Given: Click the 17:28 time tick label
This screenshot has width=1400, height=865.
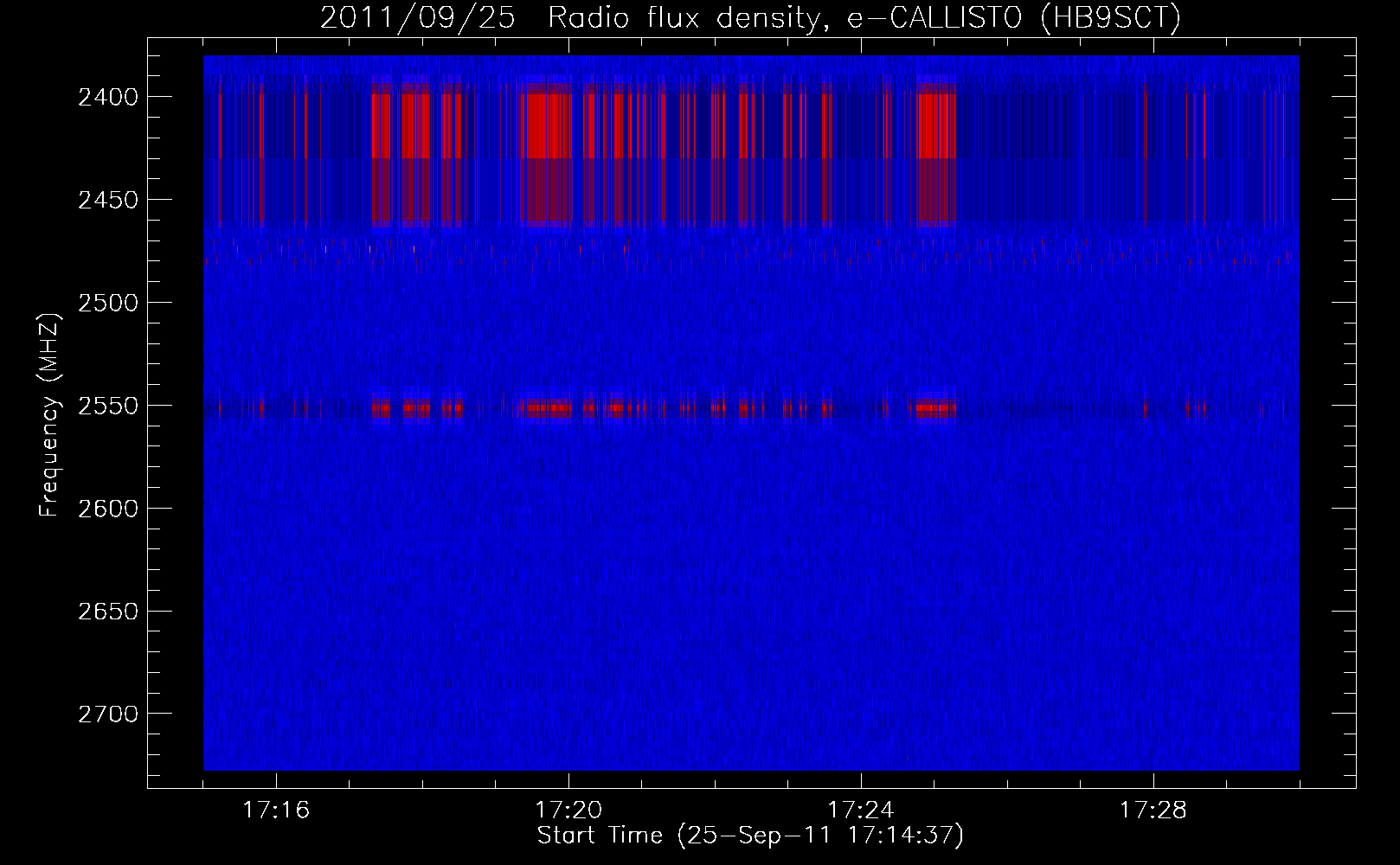Looking at the screenshot, I should [x=1153, y=811].
